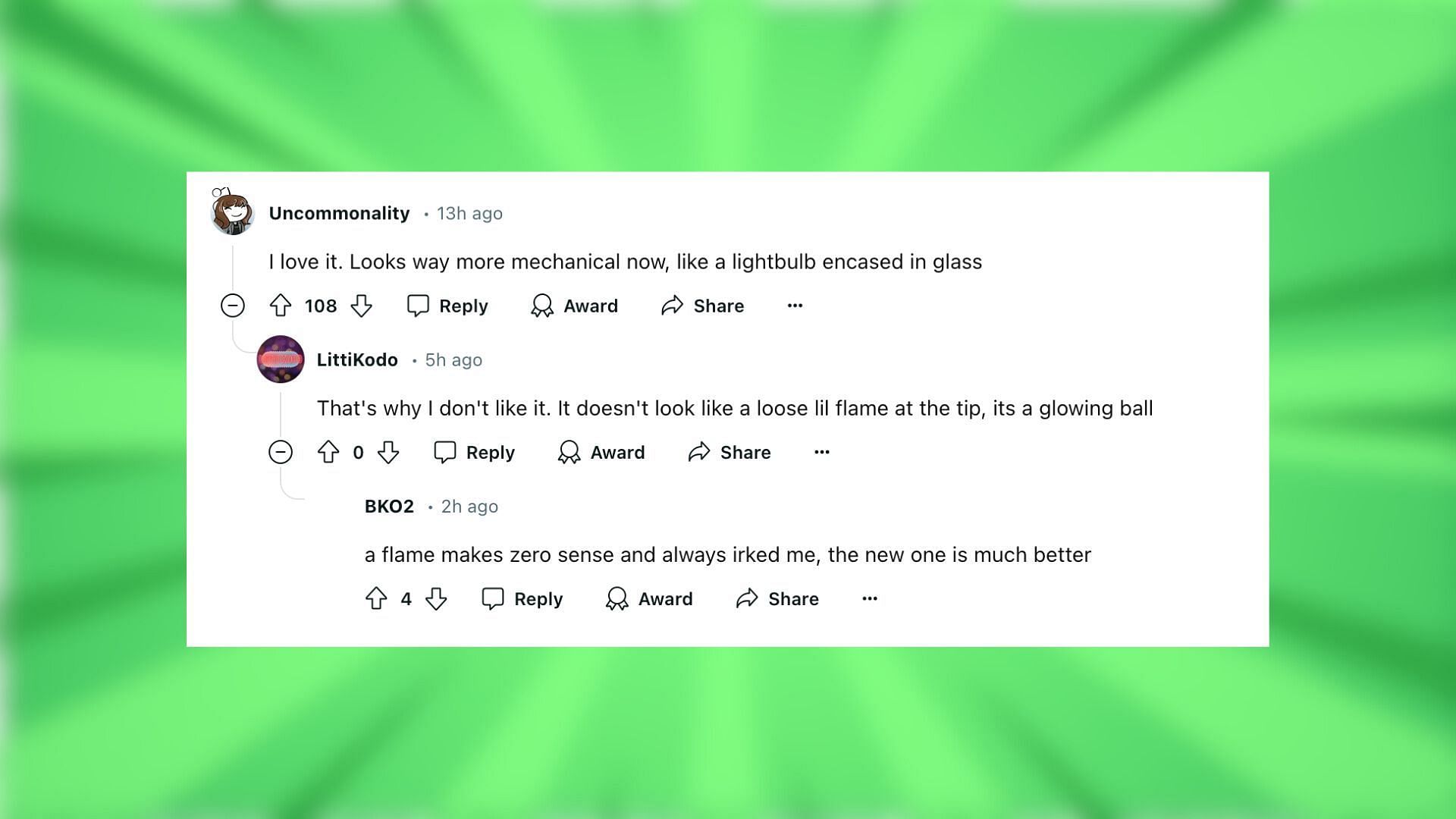
Task: Collapse LittiKodo's reply thread
Action: click(281, 453)
